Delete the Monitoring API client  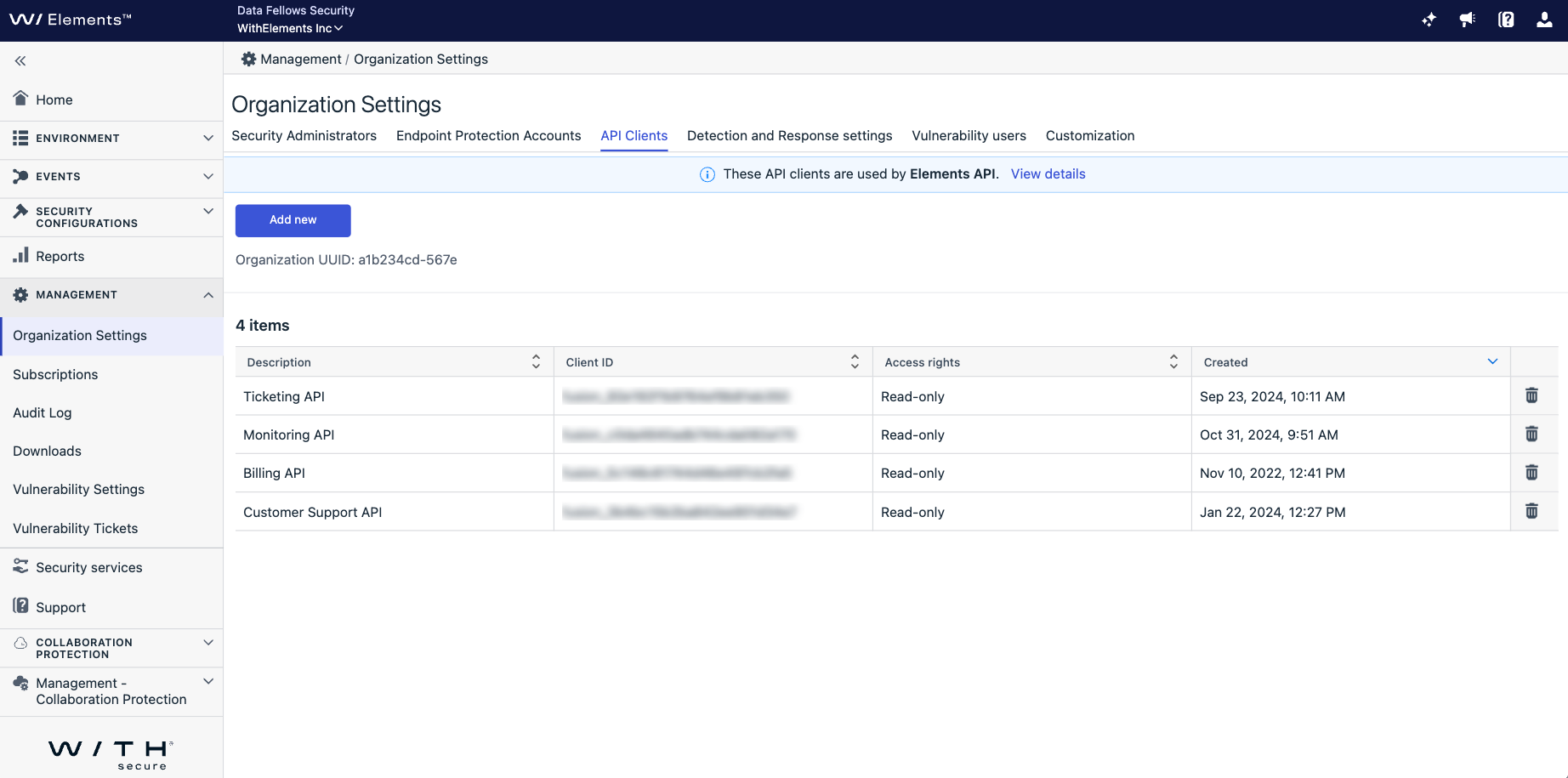[x=1531, y=434]
